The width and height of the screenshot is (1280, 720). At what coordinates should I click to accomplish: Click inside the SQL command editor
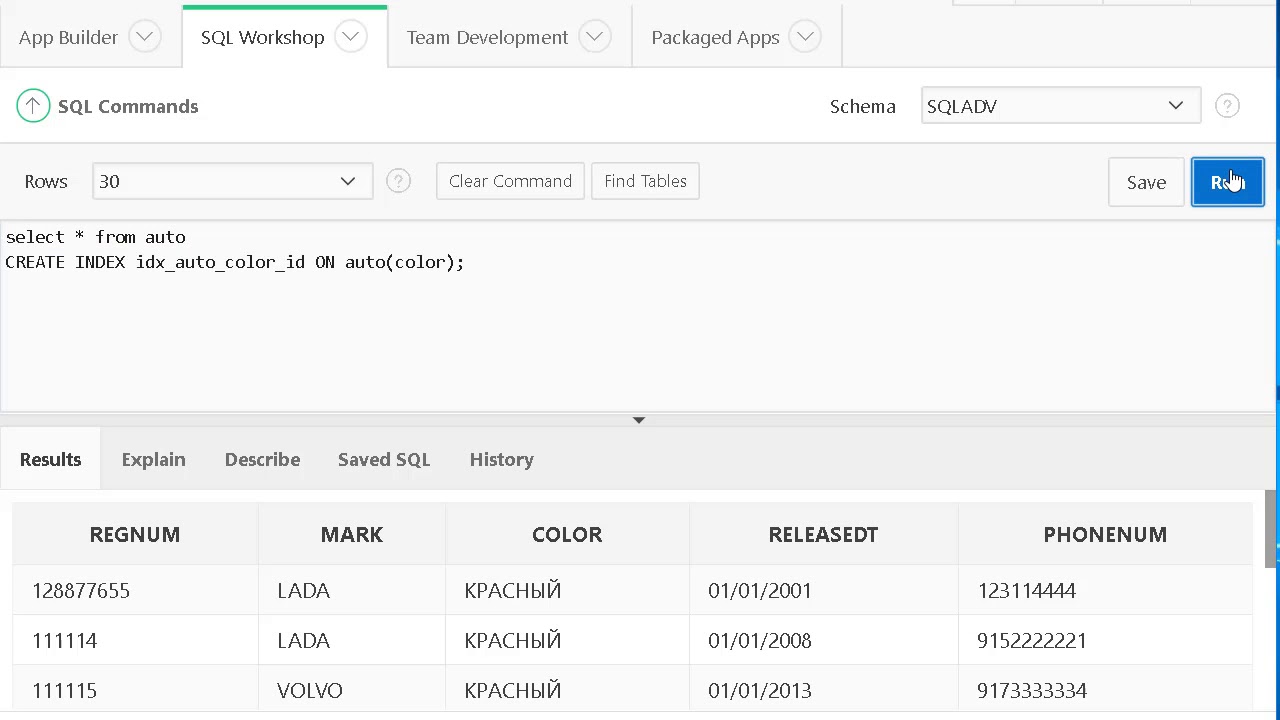(636, 315)
